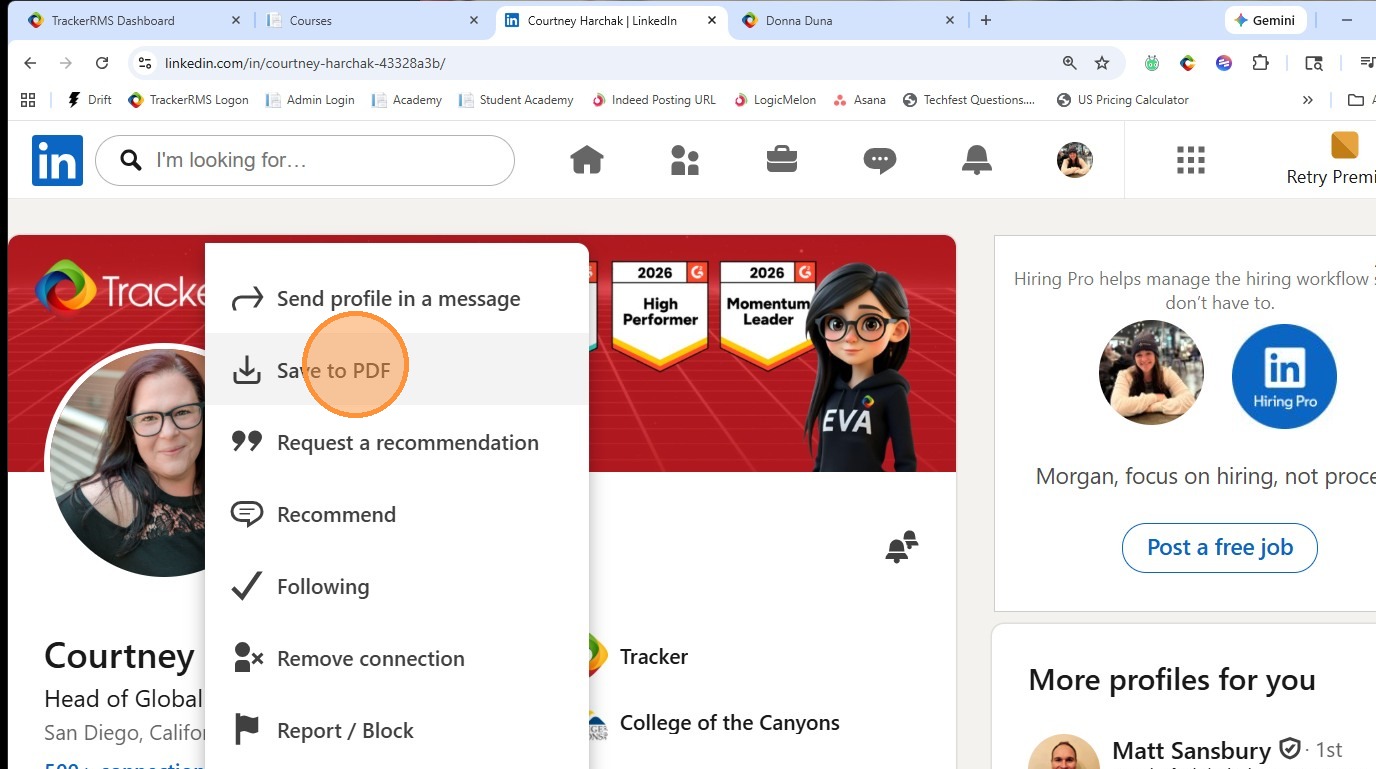Open the LogicMelon bookmark
Screen dimensions: 1376x769
point(775,100)
